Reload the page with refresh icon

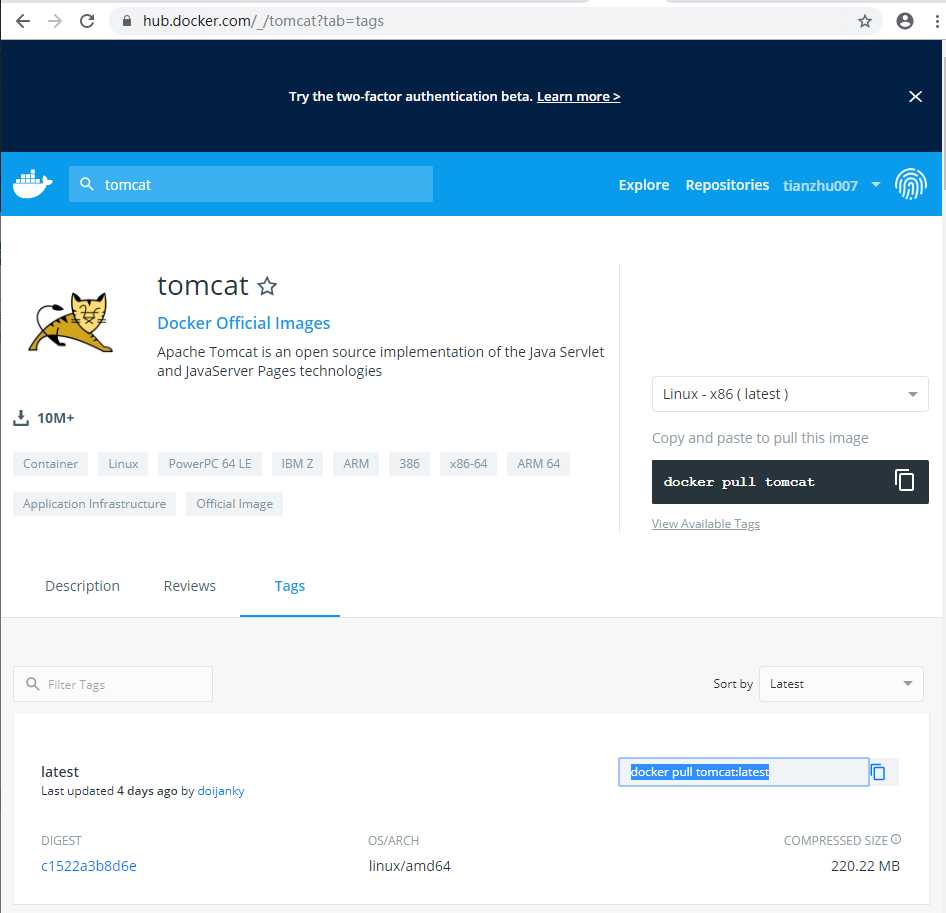point(87,21)
